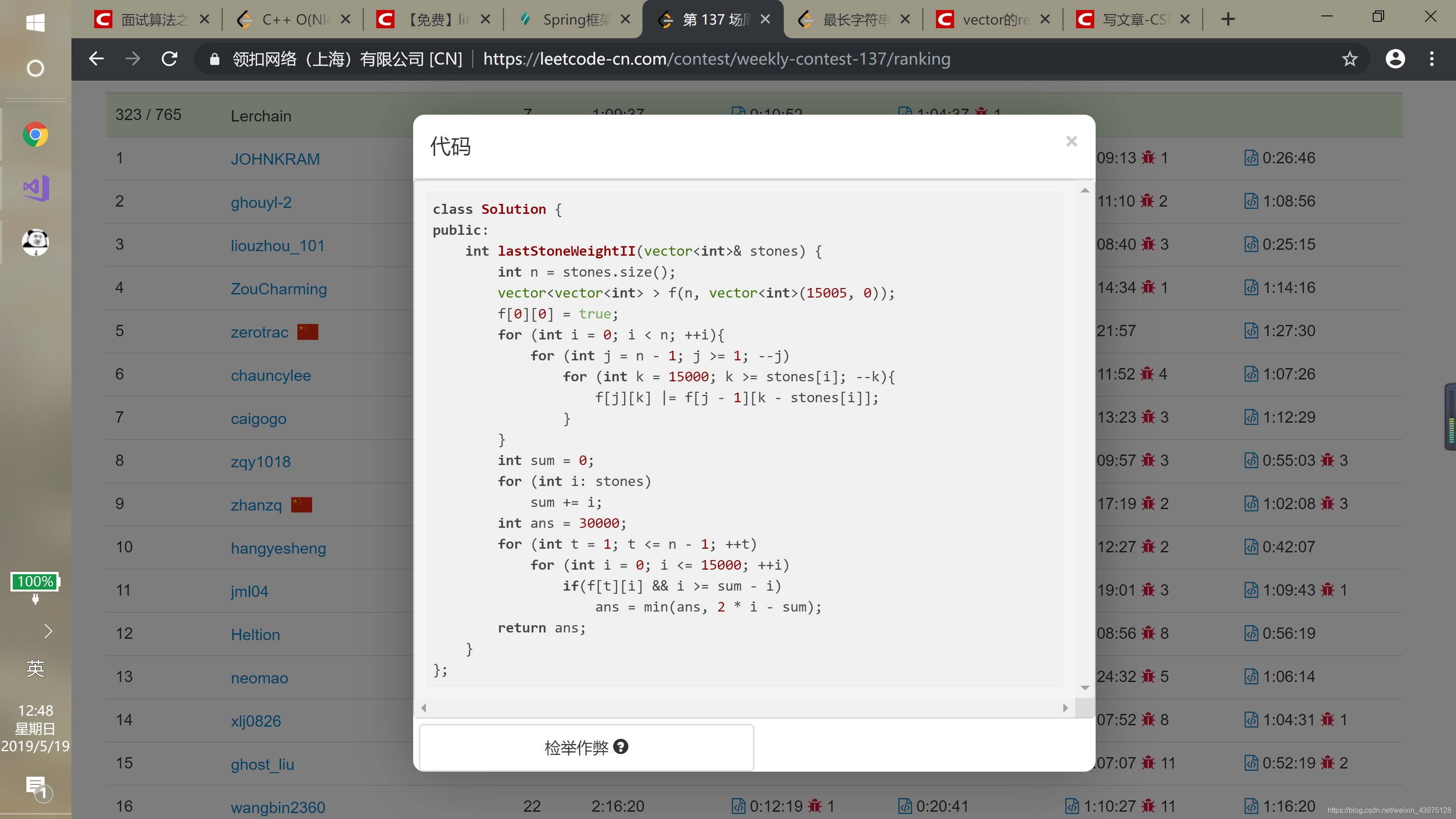Close the Spring框架 tab

click(x=625, y=19)
